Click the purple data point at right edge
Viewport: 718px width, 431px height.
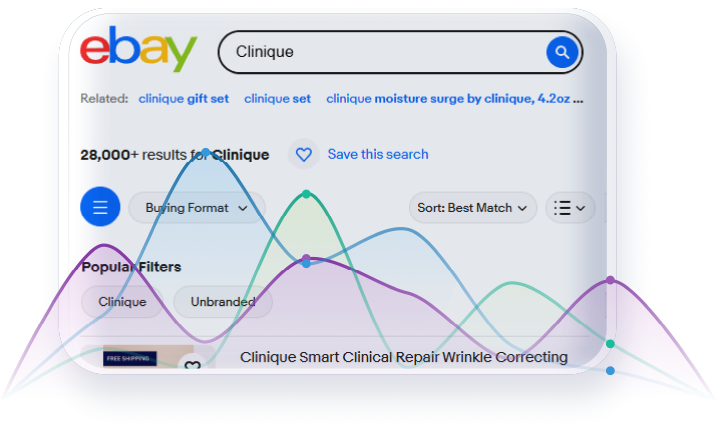point(610,280)
